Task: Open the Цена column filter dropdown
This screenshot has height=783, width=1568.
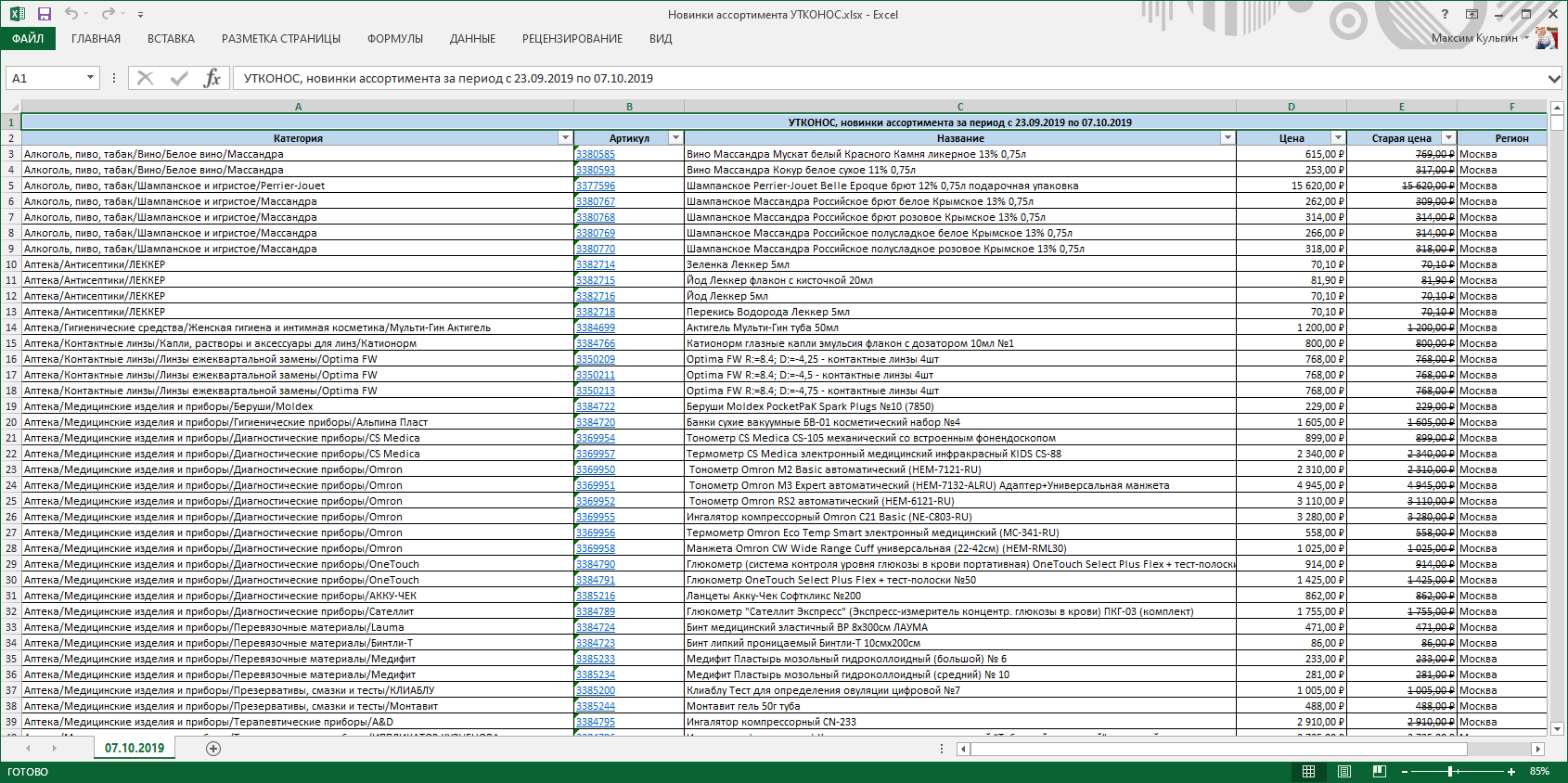Action: pyautogui.click(x=1338, y=137)
